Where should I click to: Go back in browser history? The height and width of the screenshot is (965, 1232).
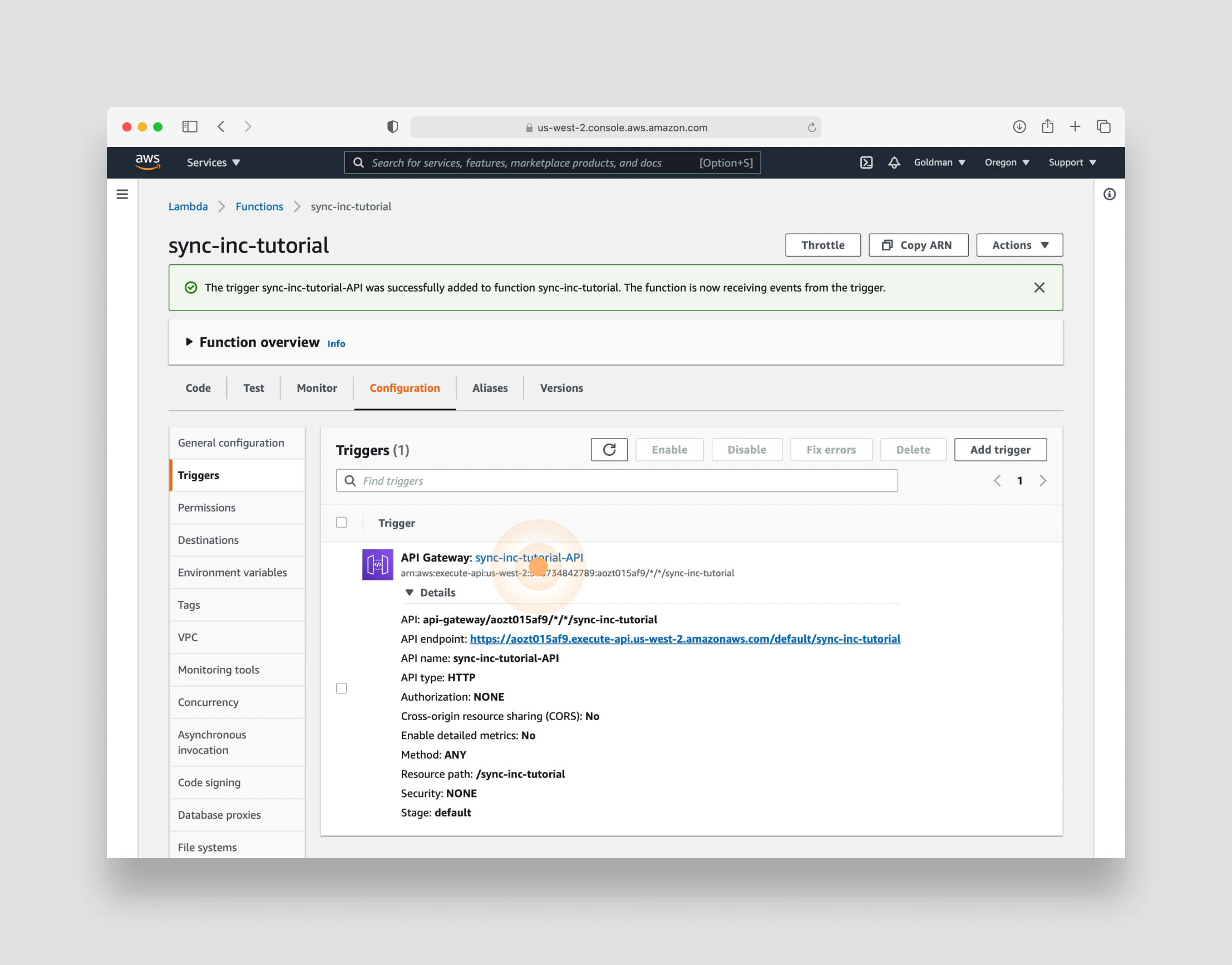coord(221,126)
